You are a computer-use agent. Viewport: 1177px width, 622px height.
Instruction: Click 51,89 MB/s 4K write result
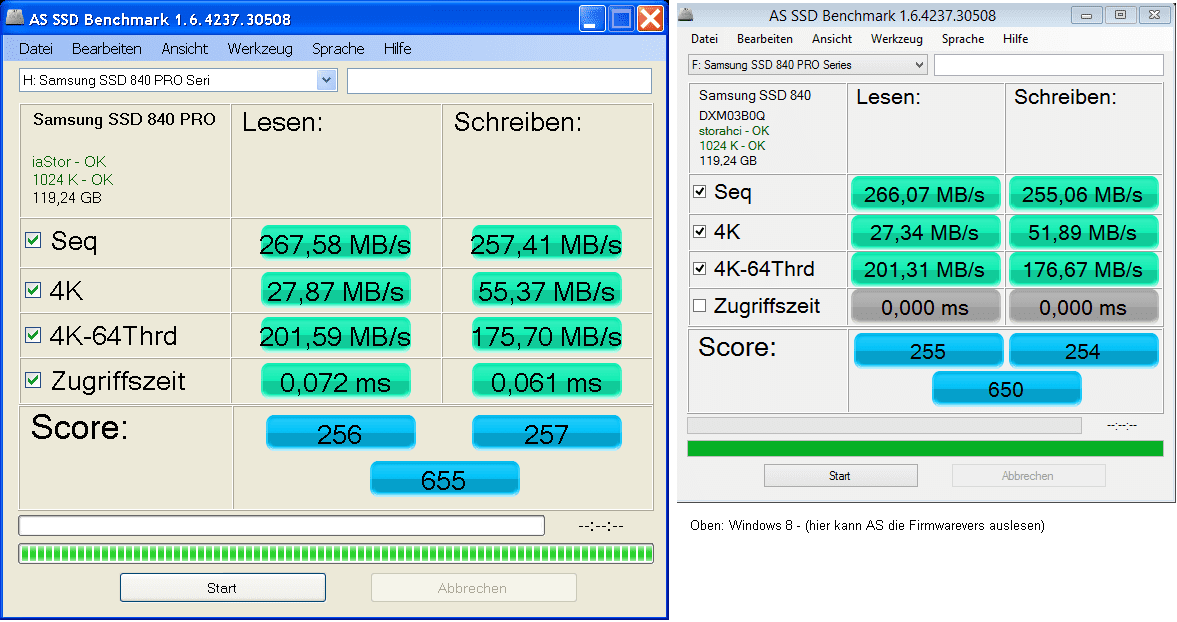pyautogui.click(x=1083, y=233)
